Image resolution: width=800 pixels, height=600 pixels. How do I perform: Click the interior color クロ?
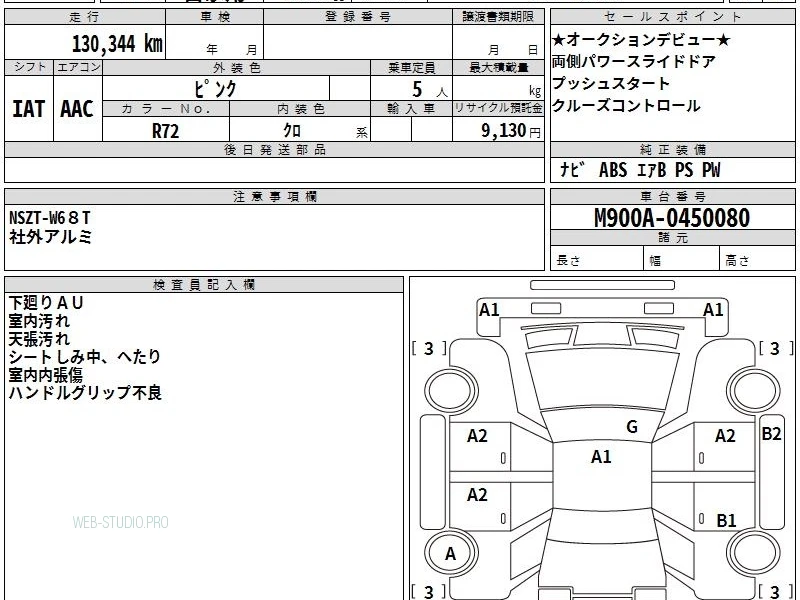tap(292, 131)
